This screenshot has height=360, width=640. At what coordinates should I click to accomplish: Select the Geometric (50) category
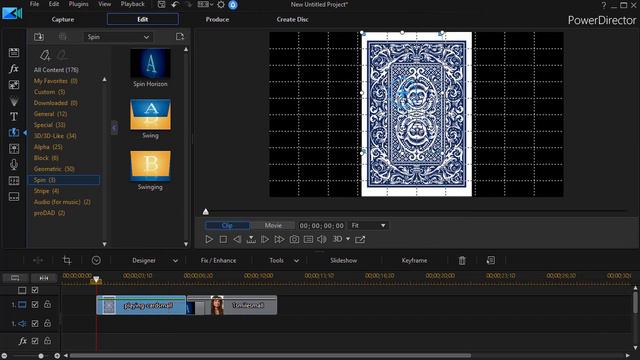coord(54,169)
